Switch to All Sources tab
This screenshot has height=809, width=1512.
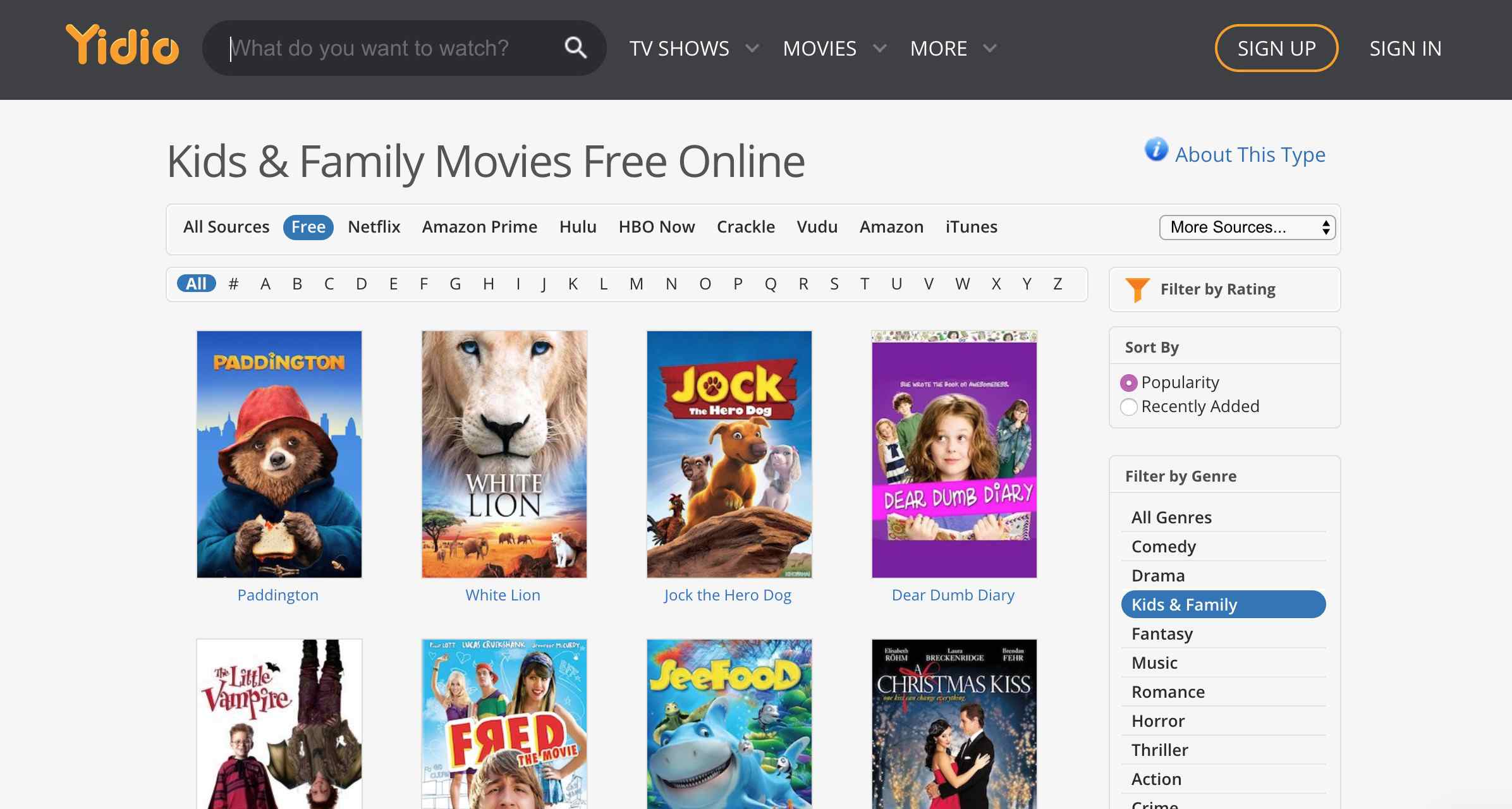pyautogui.click(x=226, y=227)
